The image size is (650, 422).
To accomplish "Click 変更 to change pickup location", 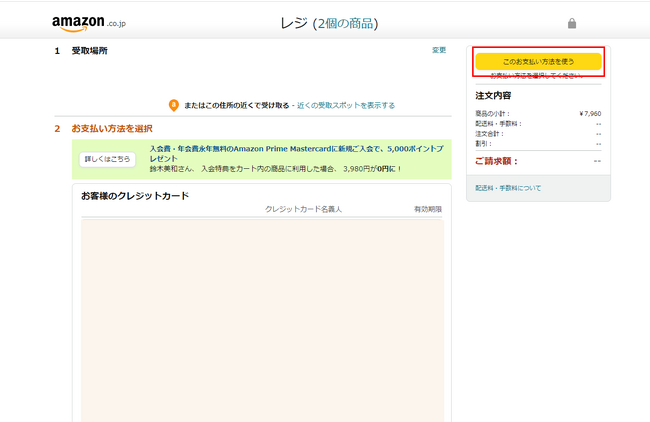I will coord(439,50).
